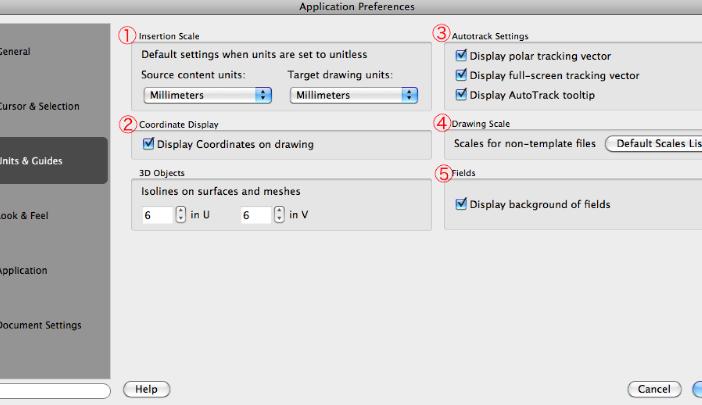Select the Units & Guides tab
Image resolution: width=702 pixels, height=405 pixels.
53,161
